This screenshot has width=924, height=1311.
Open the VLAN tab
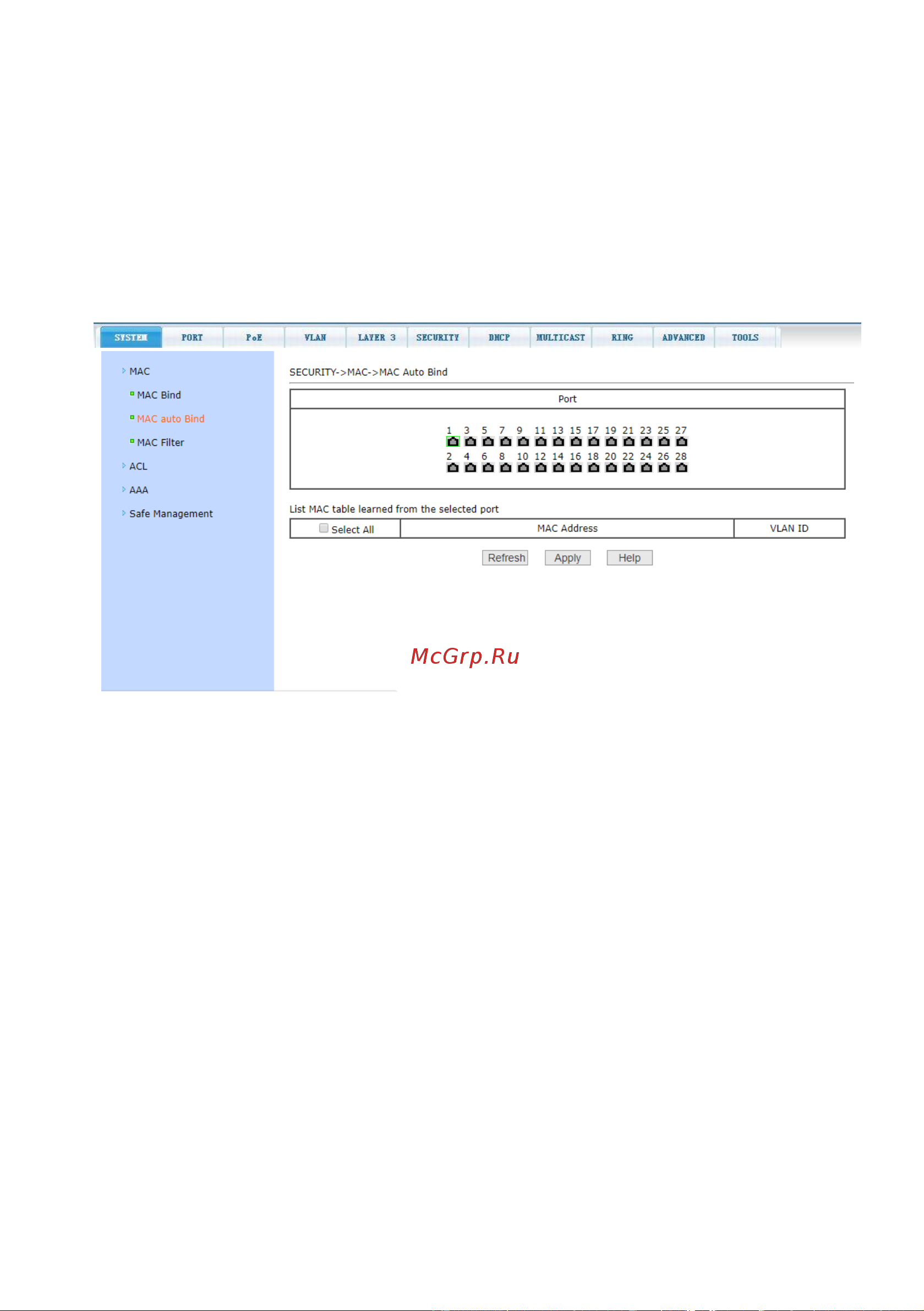click(315, 337)
